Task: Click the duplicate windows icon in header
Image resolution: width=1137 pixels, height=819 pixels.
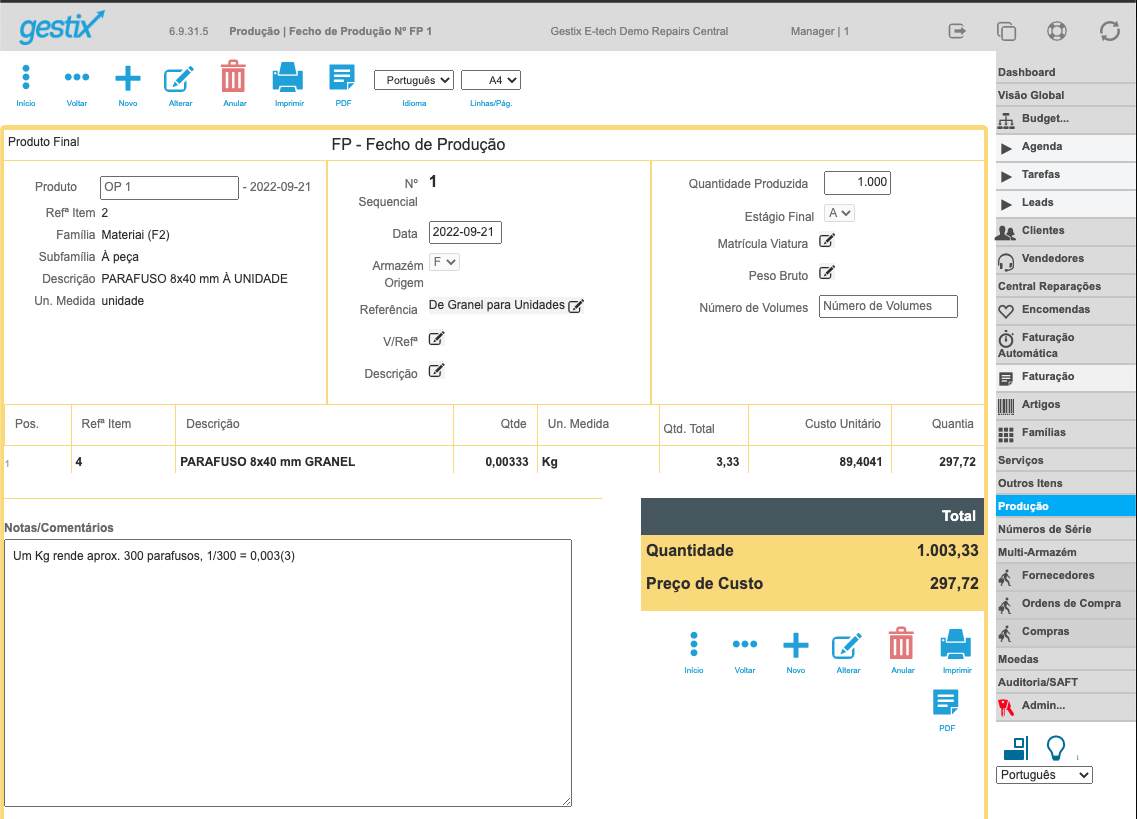Action: click(x=1006, y=31)
